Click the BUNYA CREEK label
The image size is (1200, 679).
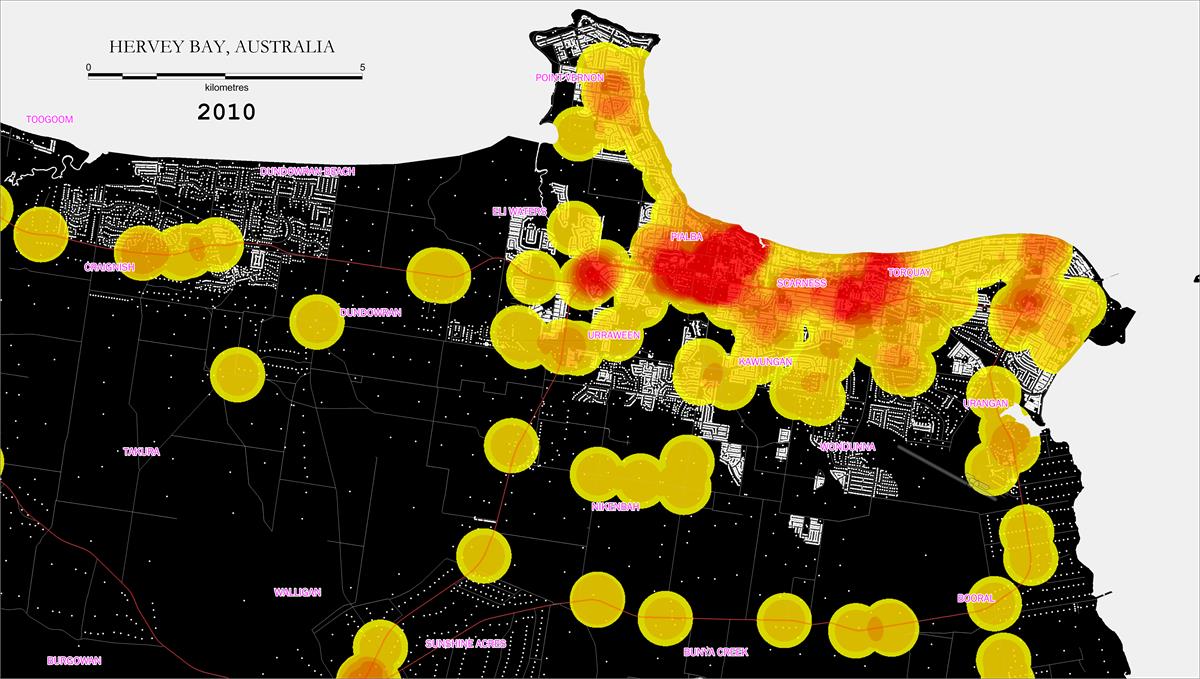[716, 652]
